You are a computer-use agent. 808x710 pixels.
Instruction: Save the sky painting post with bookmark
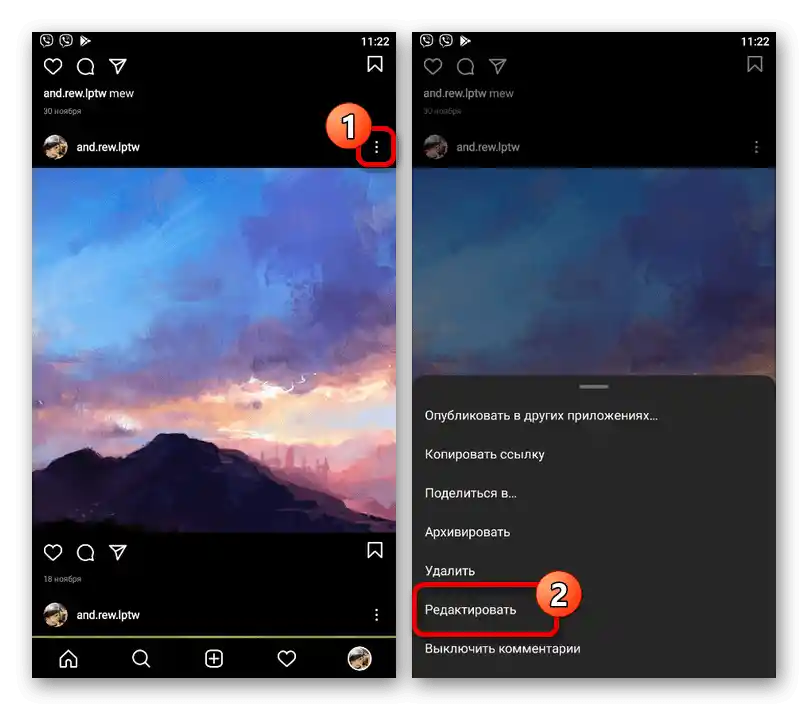[x=375, y=550]
